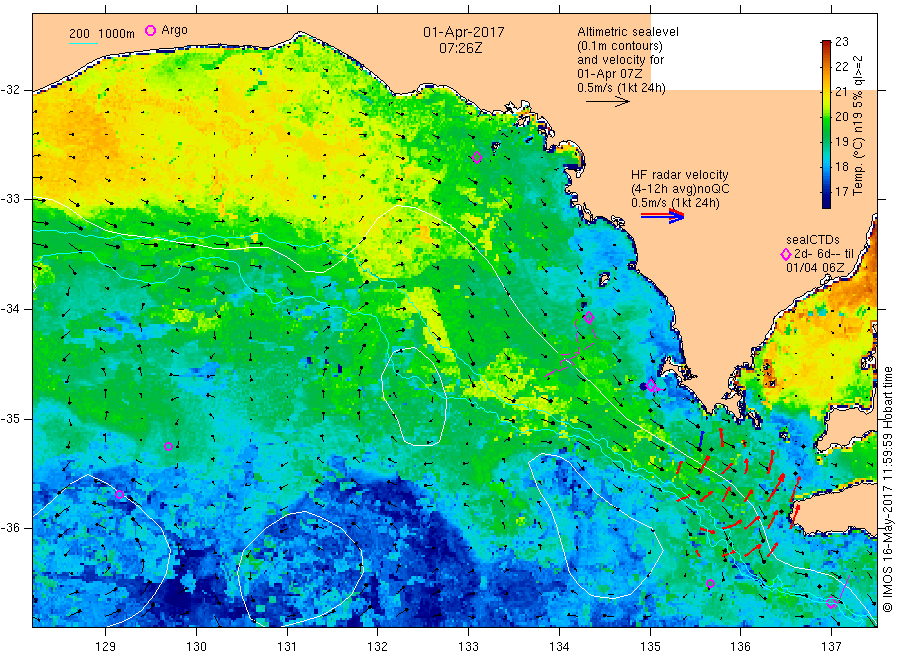The image size is (900, 660).
Task: Click the 'HF radar velocity' text
Action: pos(680,175)
